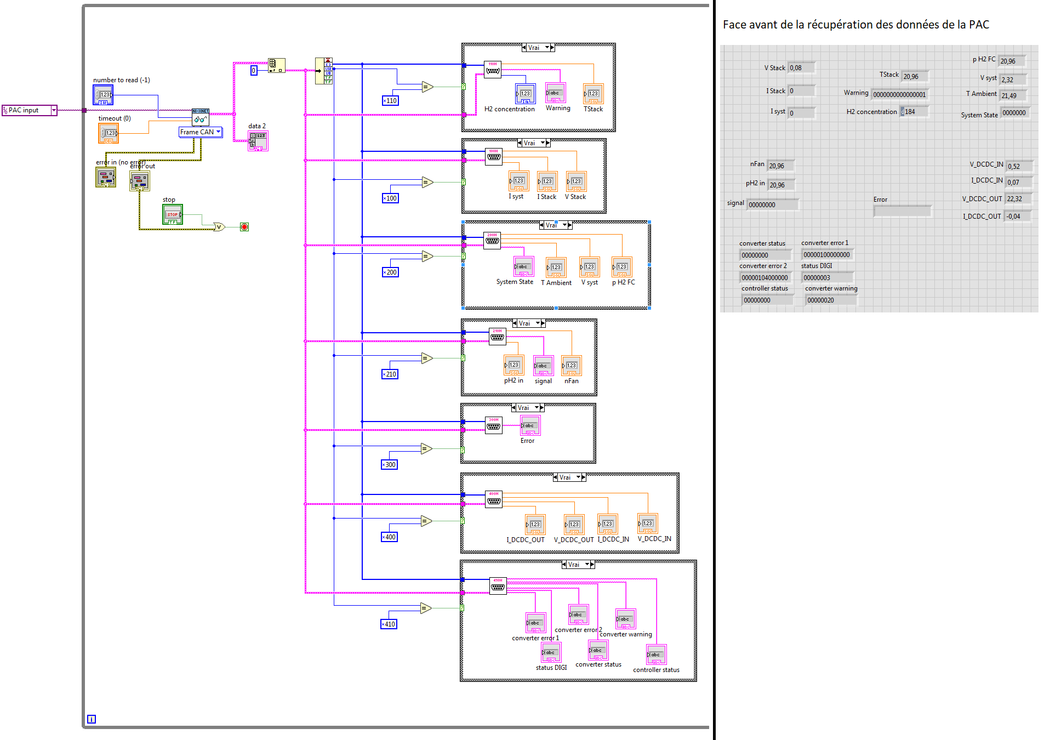Select the NI-XNET Read node
Image resolution: width=1050 pixels, height=740 pixels.
(x=200, y=117)
